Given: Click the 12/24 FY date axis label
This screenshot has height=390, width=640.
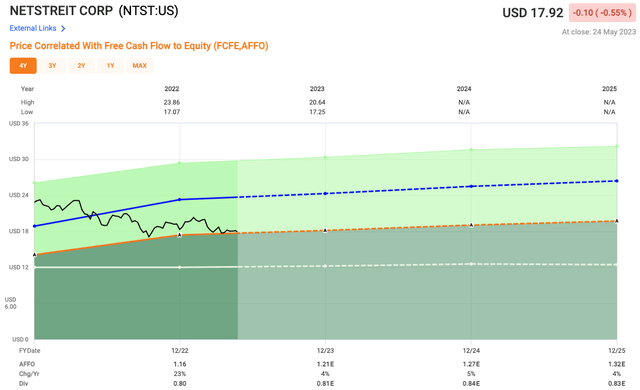Looking at the screenshot, I should [x=471, y=350].
